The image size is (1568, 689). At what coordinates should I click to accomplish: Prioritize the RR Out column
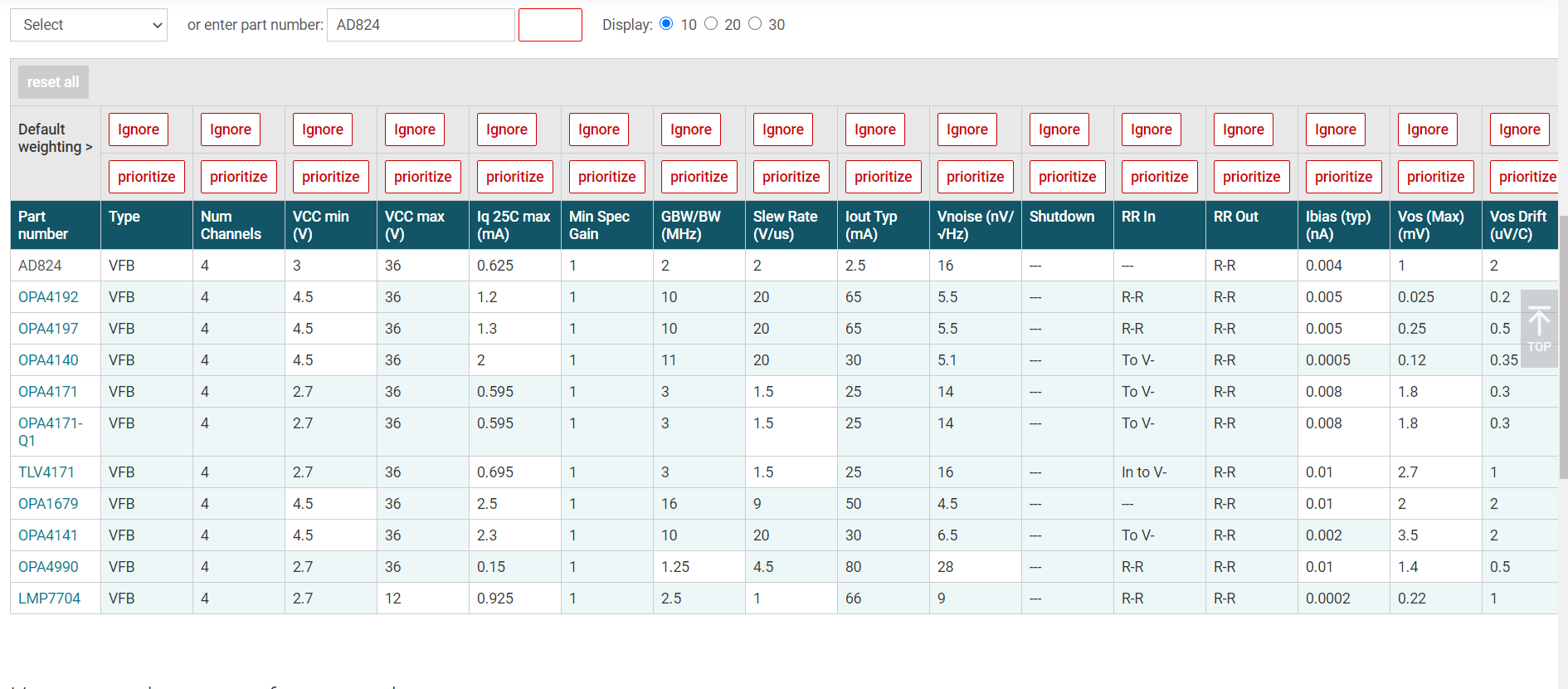point(1252,177)
